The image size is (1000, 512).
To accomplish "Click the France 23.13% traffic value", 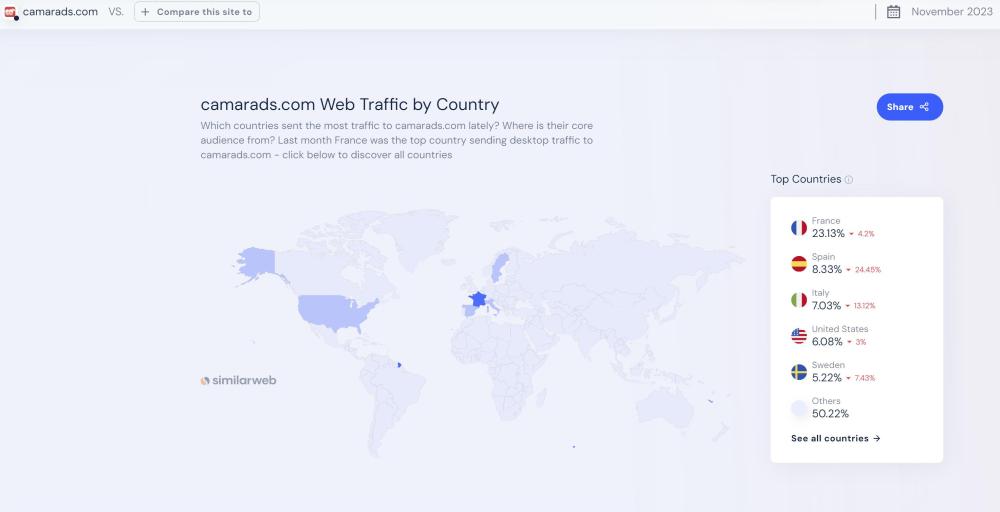I will (828, 233).
